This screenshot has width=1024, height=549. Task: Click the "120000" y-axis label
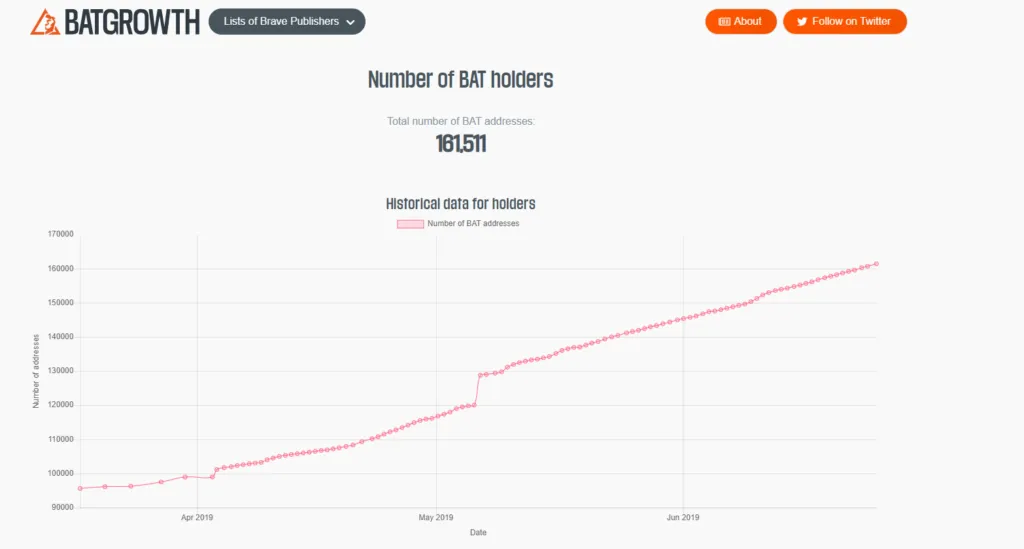tap(61, 405)
